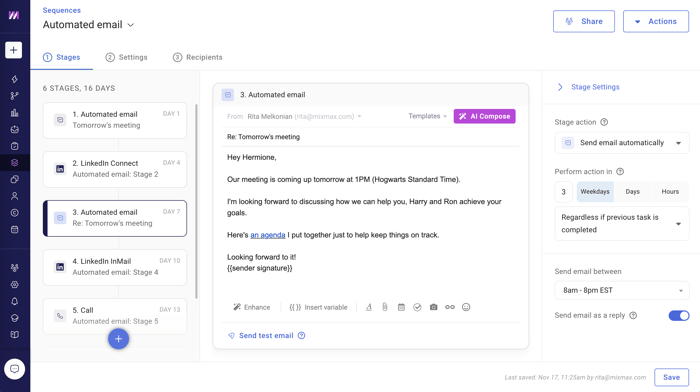Open the Actions dropdown button

point(656,21)
